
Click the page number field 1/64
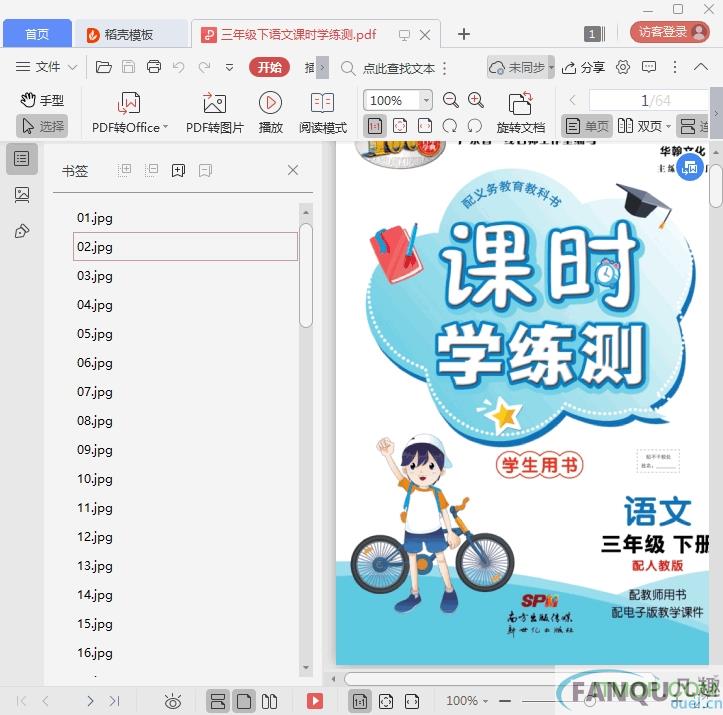648,100
